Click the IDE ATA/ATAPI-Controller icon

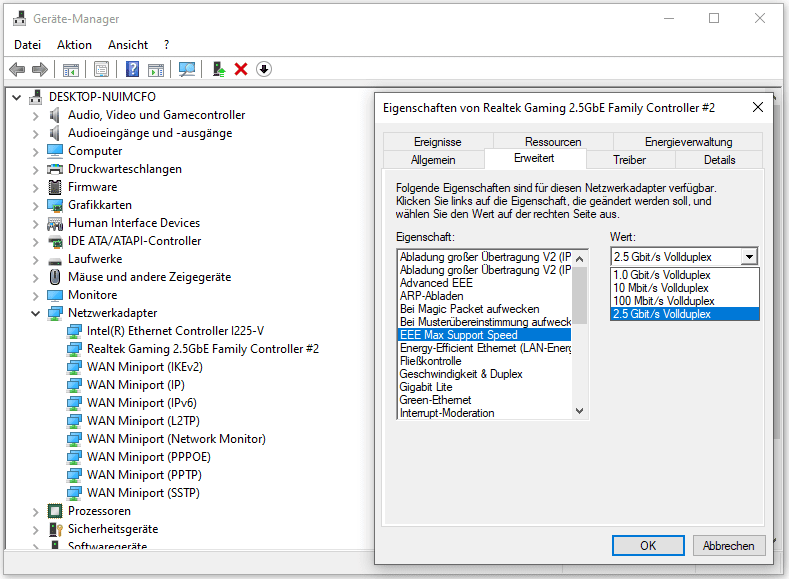55,241
